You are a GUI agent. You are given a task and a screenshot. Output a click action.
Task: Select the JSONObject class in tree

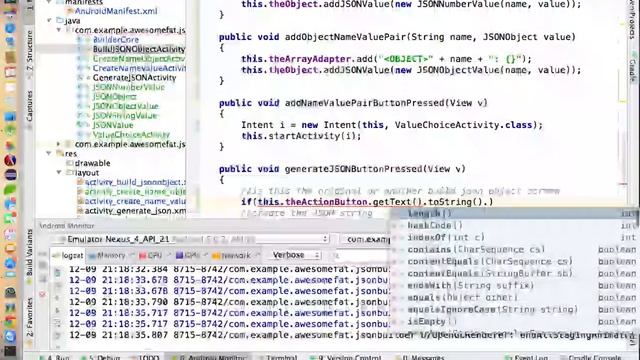(x=114, y=97)
